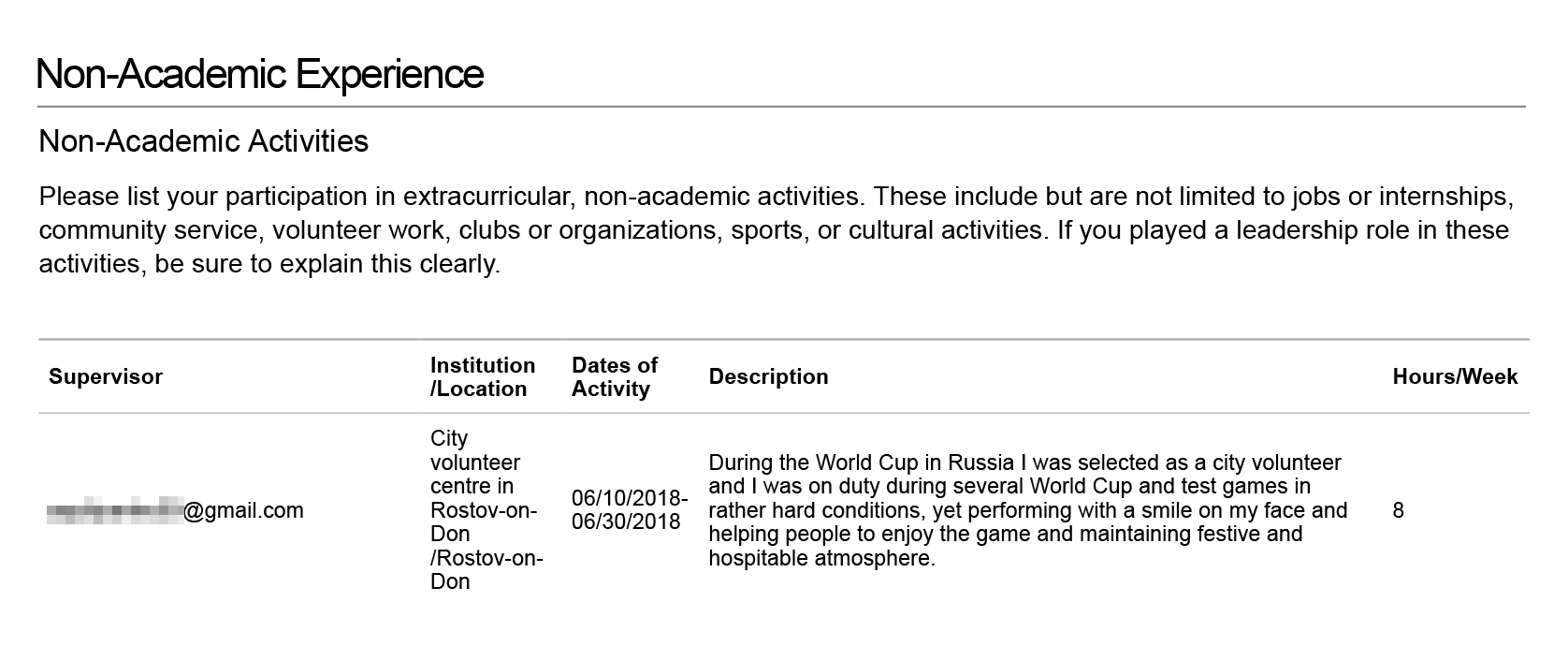1568x661 pixels.
Task: Click the Institution /Location column header
Action: pyautogui.click(x=483, y=376)
